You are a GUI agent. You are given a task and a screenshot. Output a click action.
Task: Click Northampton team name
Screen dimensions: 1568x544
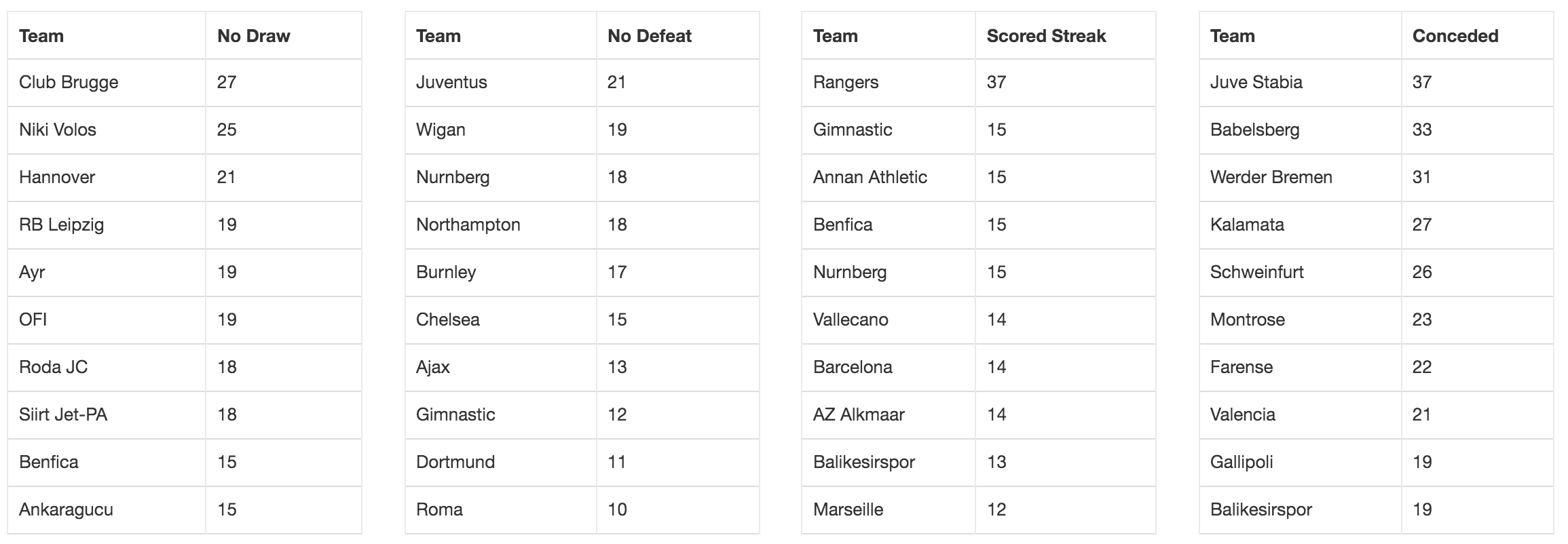[x=468, y=225]
